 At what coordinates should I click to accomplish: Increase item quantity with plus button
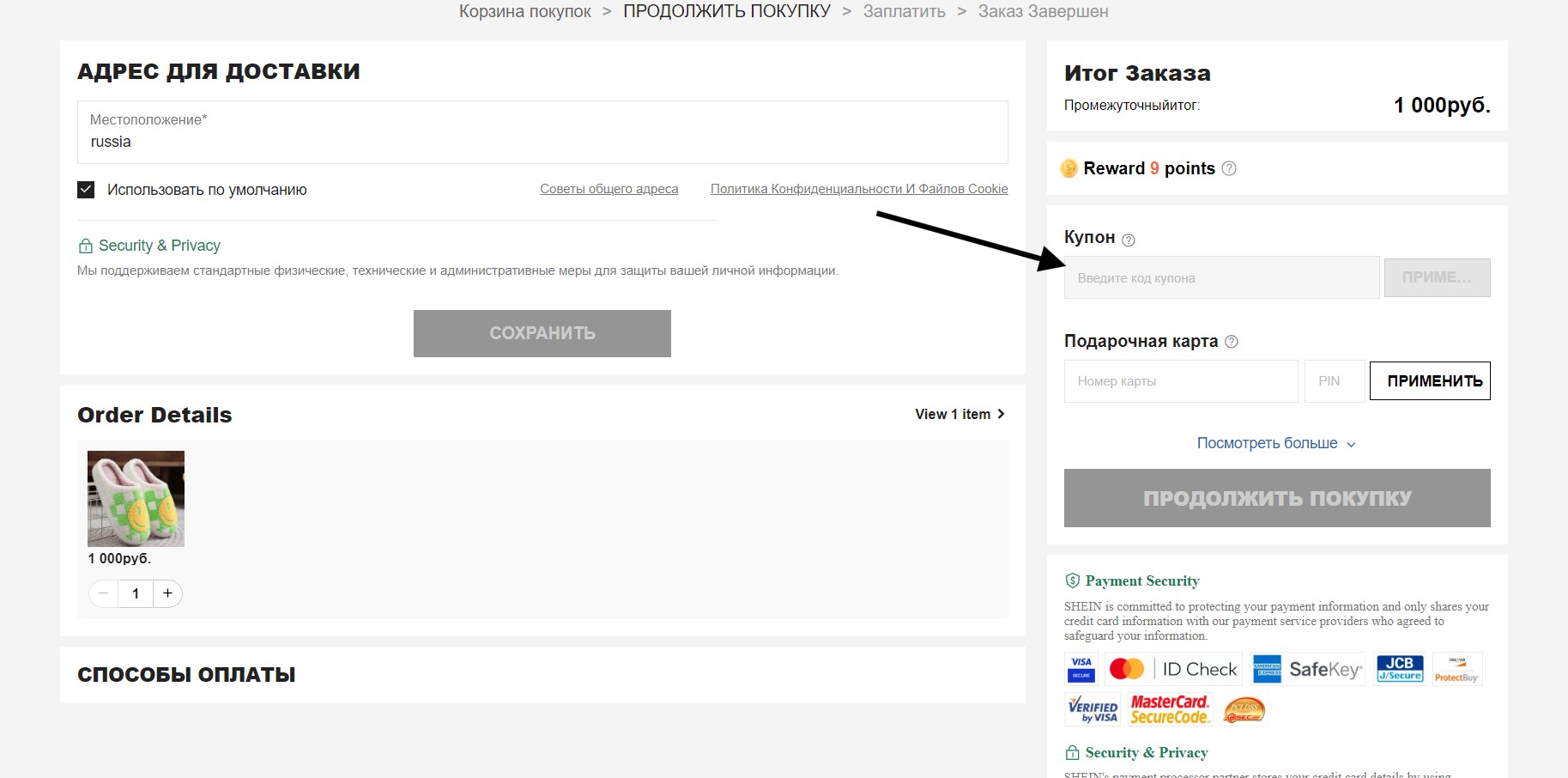pos(167,593)
